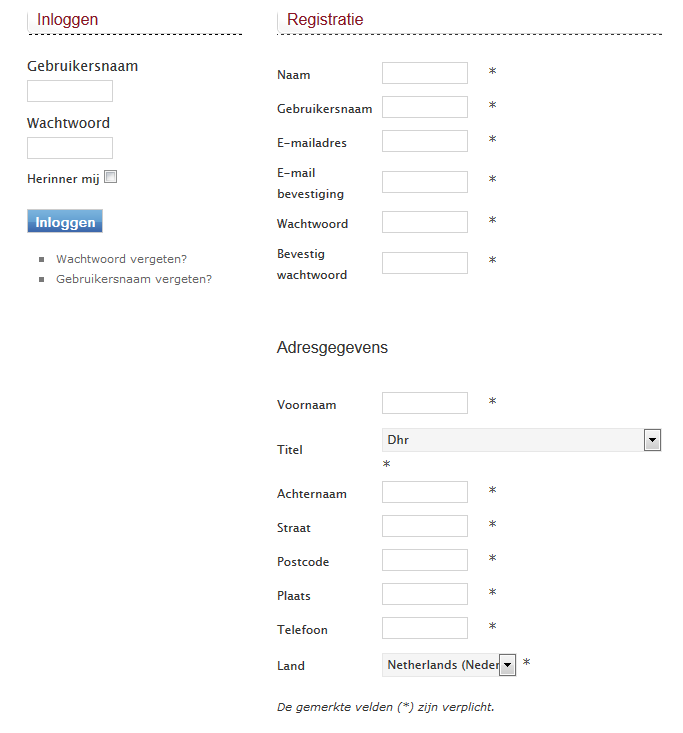Expand the Titel dropdown showing Dhr
683x733 pixels.
tap(521, 440)
